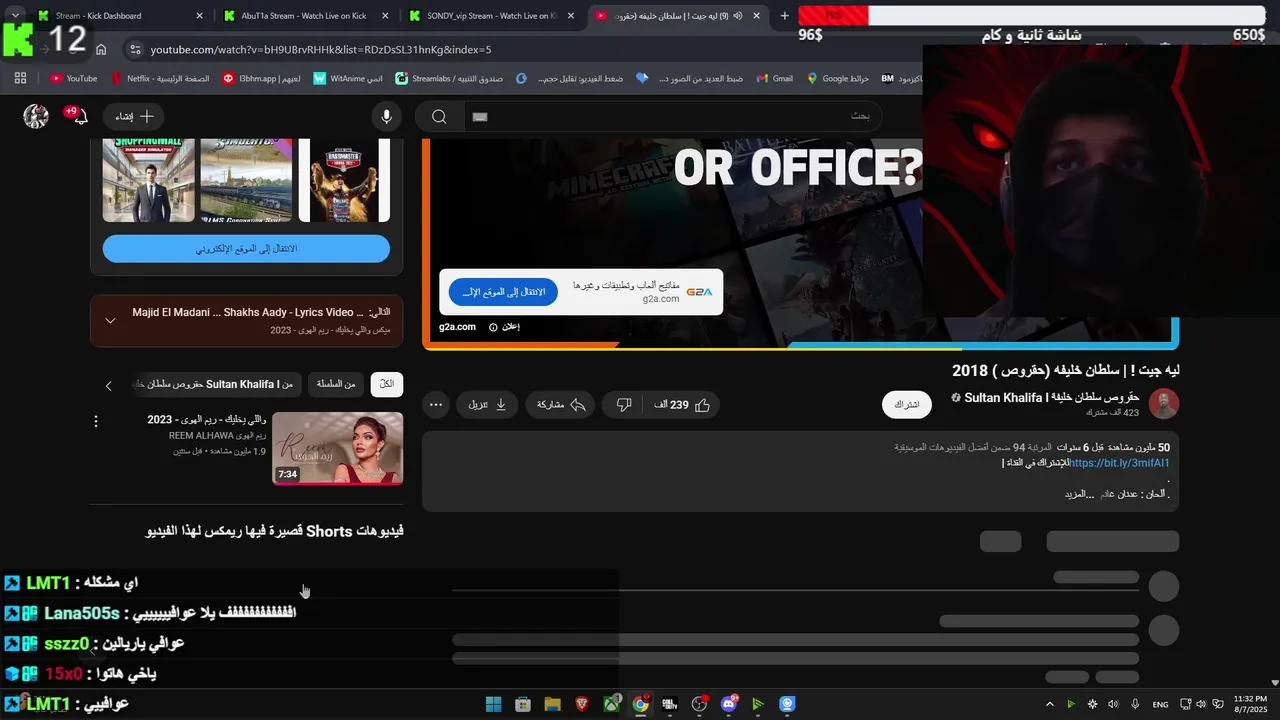
Task: Toggle system volume in tray
Action: [x=1201, y=704]
